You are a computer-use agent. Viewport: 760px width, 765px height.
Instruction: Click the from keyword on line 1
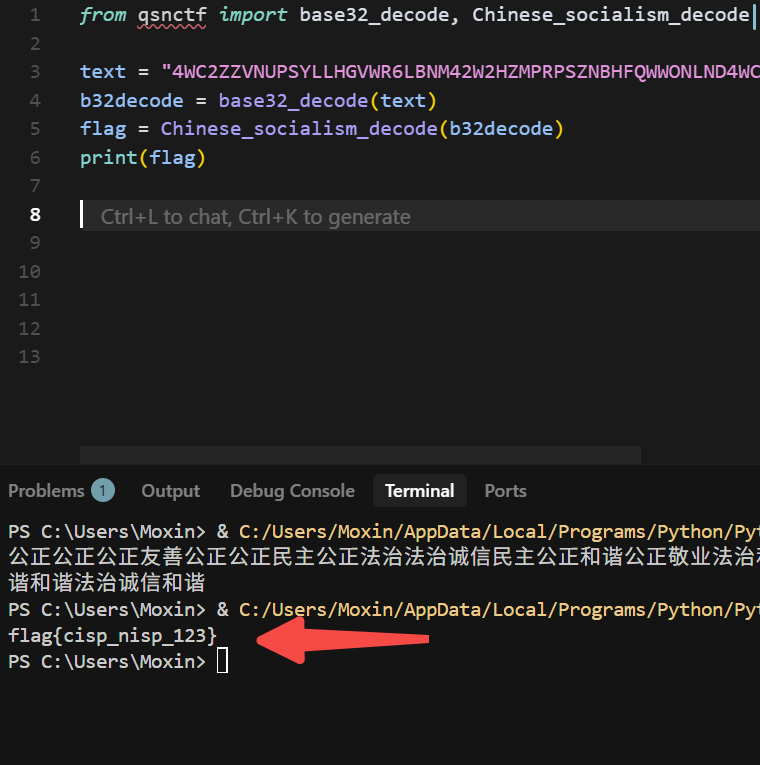tap(103, 15)
